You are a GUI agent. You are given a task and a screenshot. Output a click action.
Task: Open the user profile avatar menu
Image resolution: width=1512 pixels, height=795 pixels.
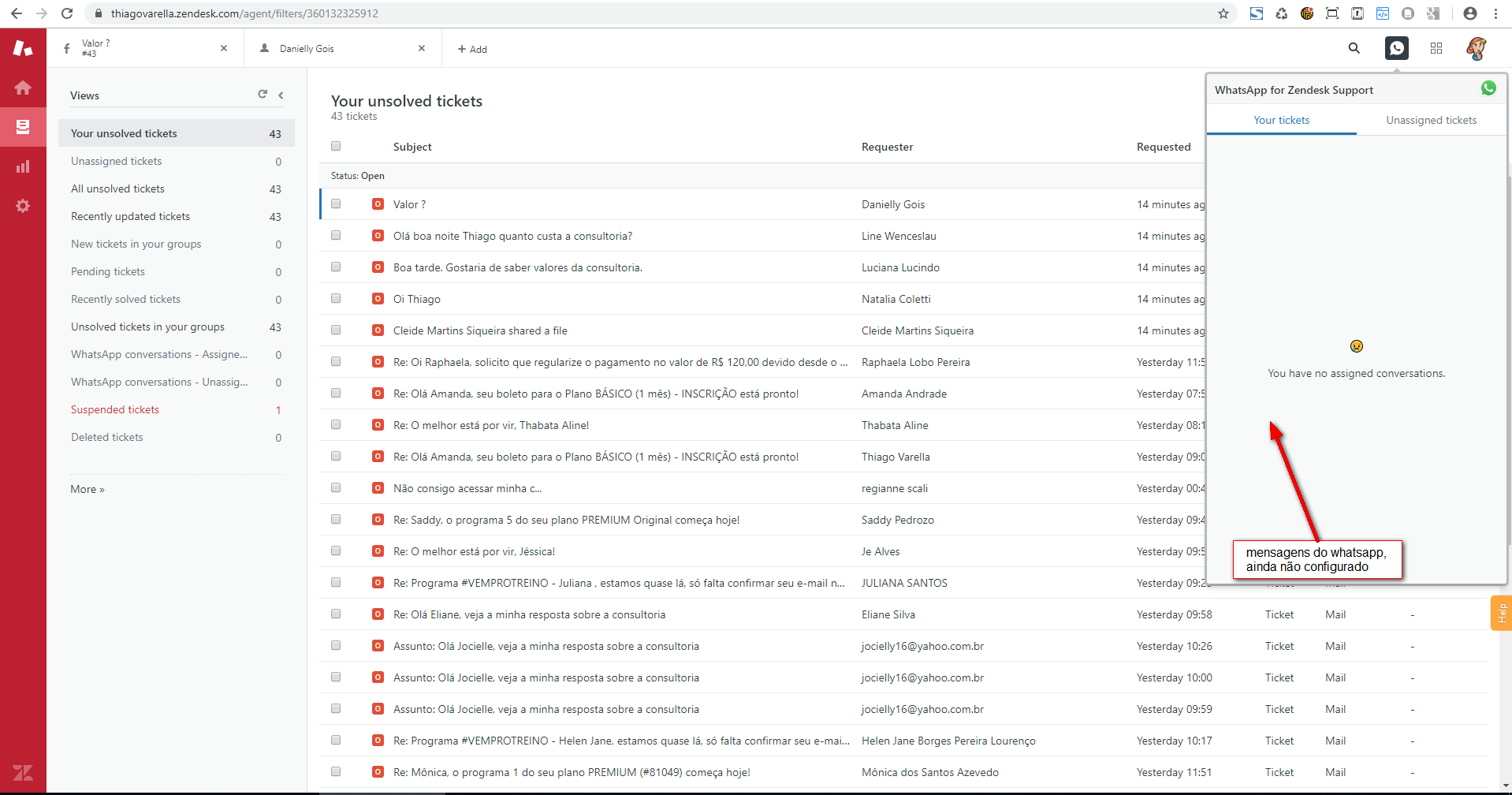[1476, 48]
